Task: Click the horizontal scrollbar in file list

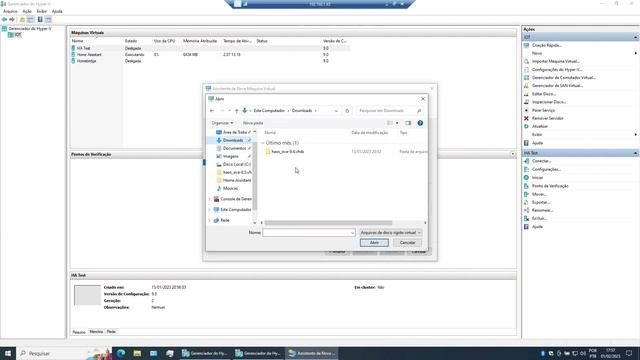Action: click(x=329, y=223)
